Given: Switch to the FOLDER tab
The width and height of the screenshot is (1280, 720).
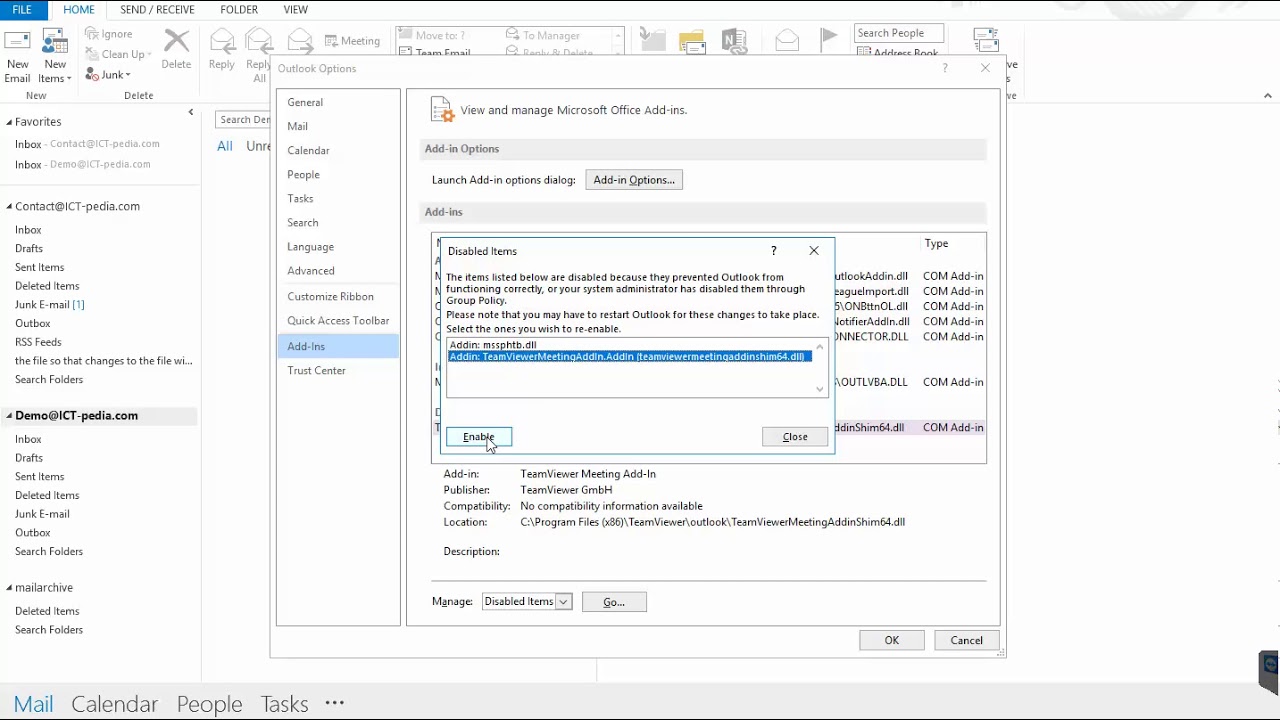Looking at the screenshot, I should 239,10.
